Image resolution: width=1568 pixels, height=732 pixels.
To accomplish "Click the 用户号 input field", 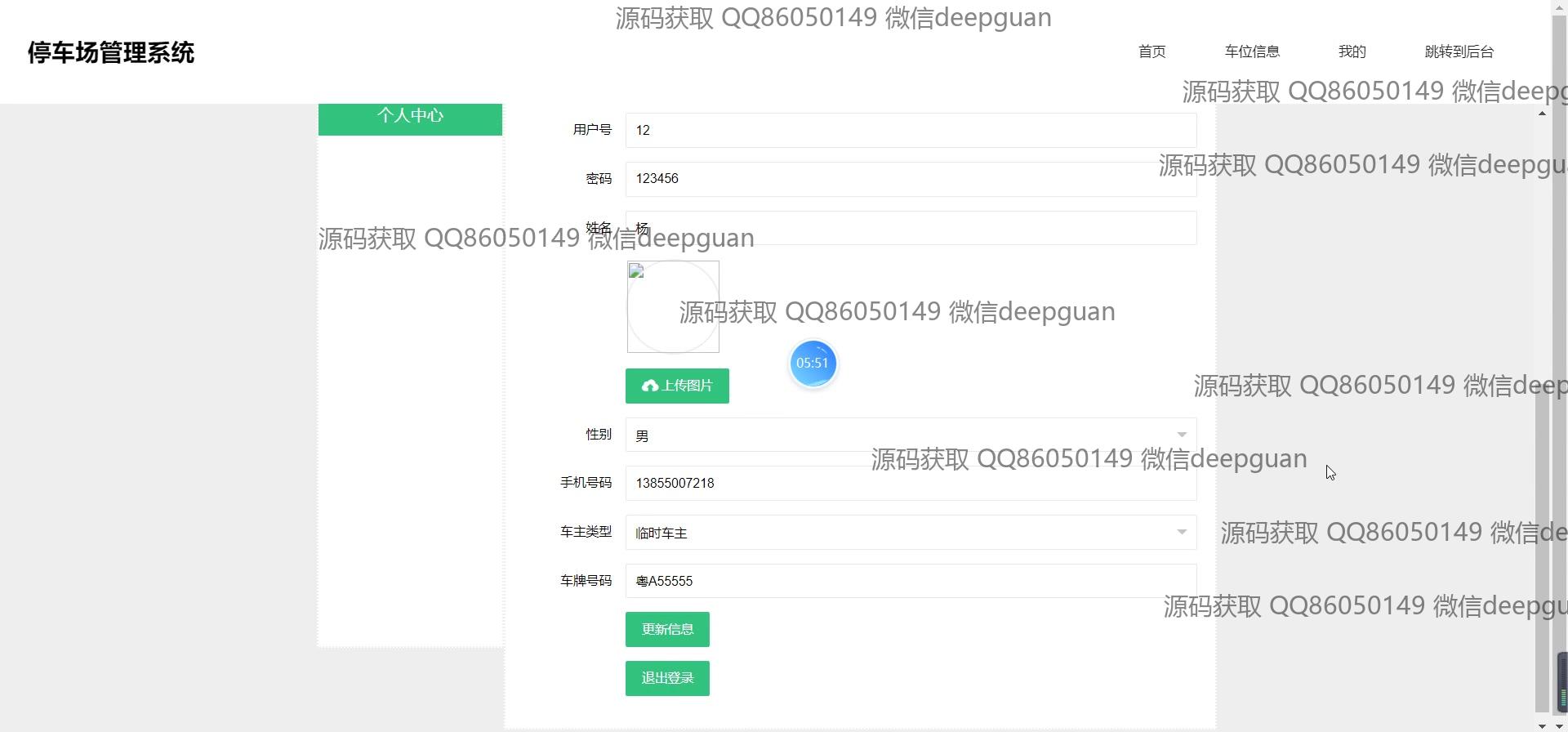I will click(x=911, y=130).
